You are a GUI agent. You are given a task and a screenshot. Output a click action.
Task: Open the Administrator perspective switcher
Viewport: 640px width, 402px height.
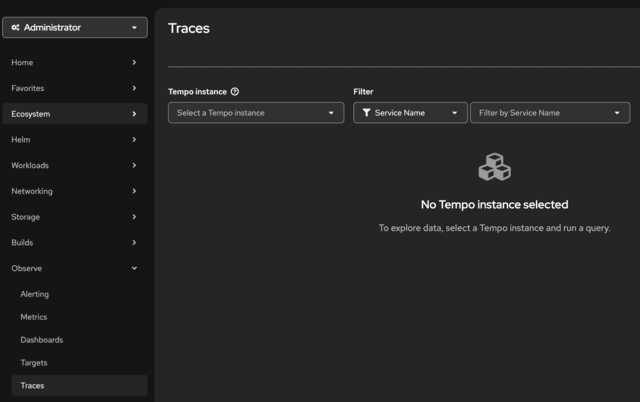tap(75, 27)
